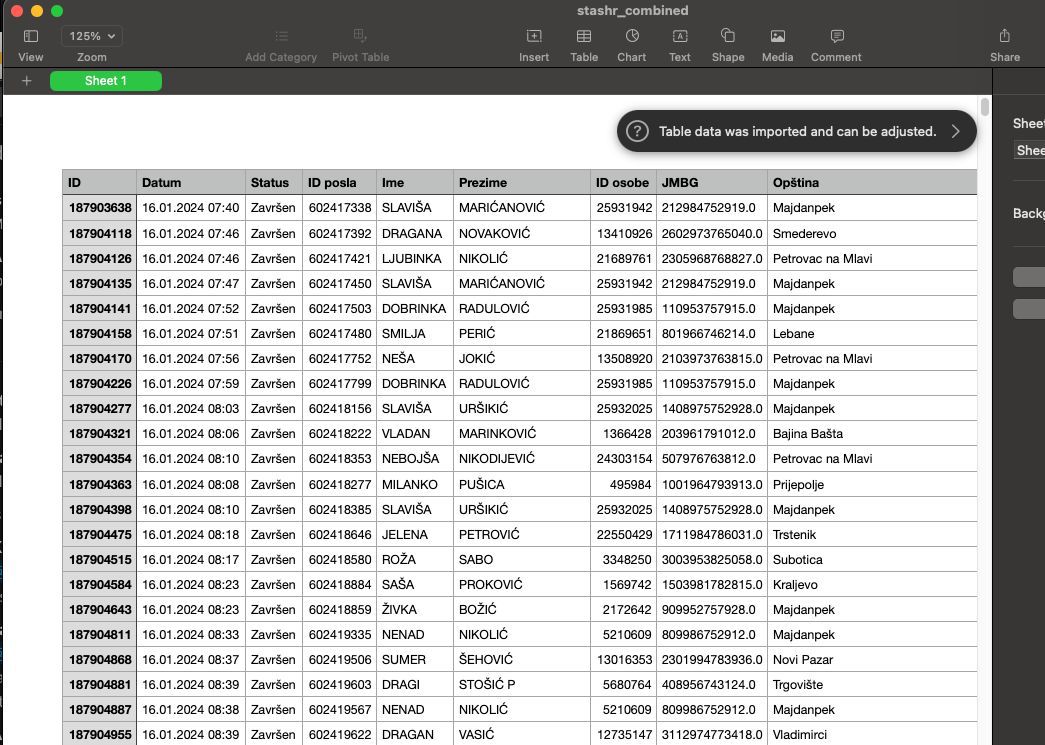
Task: Expand the import notification with its chevron
Action: tap(955, 131)
